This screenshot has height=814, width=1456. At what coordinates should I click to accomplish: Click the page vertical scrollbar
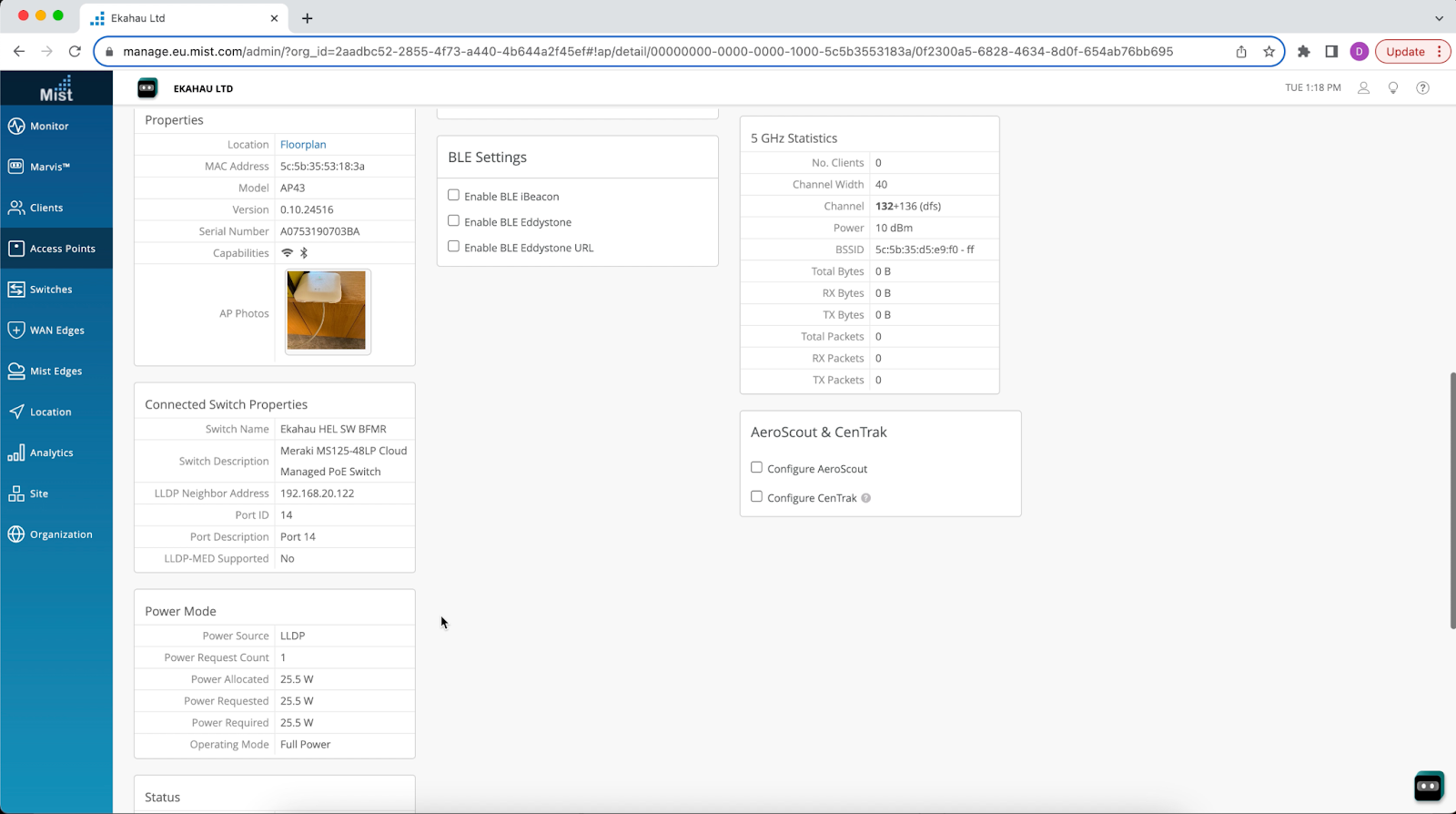(1452, 501)
